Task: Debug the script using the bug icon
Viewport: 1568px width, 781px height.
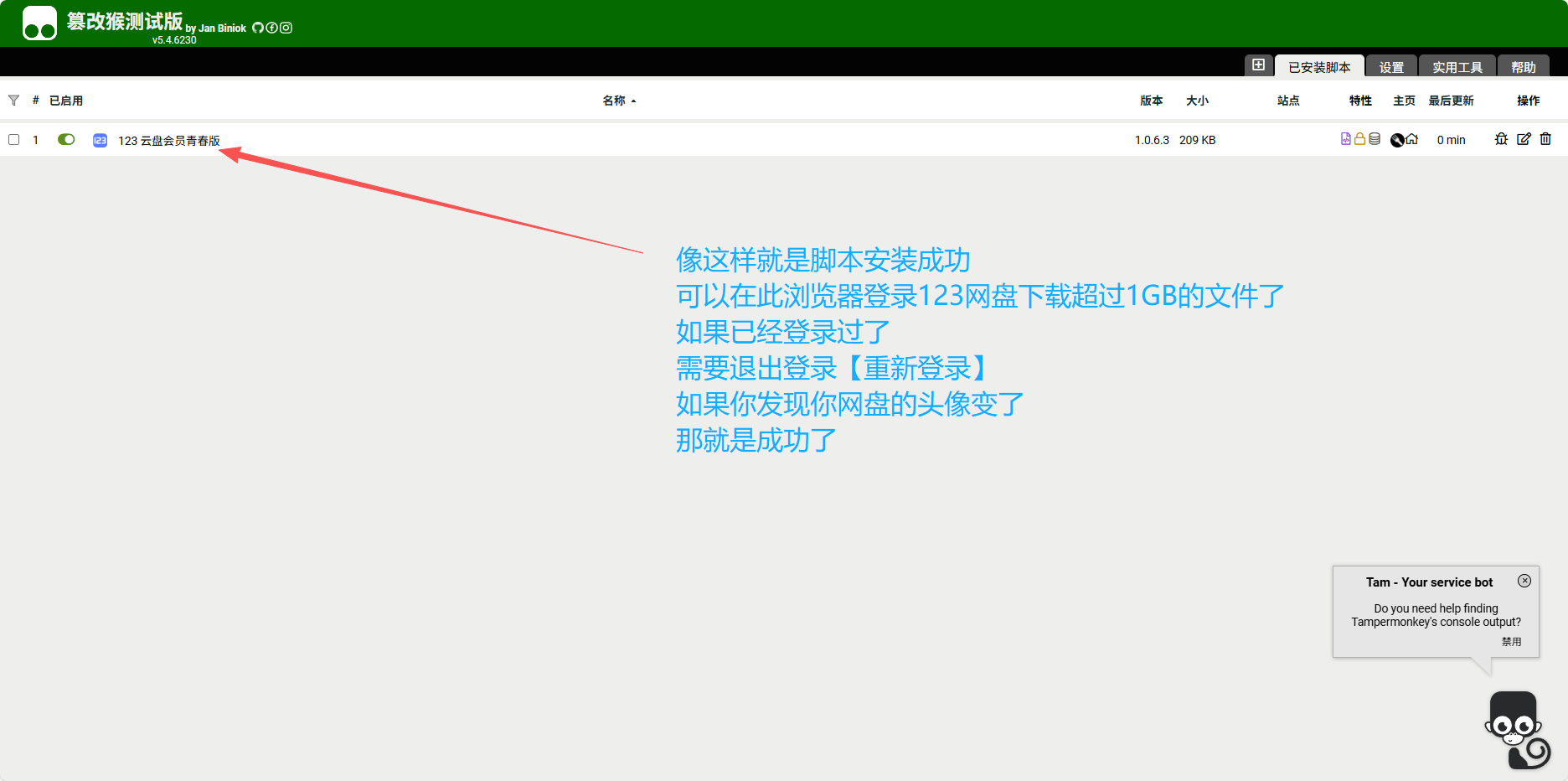Action: coord(1501,139)
